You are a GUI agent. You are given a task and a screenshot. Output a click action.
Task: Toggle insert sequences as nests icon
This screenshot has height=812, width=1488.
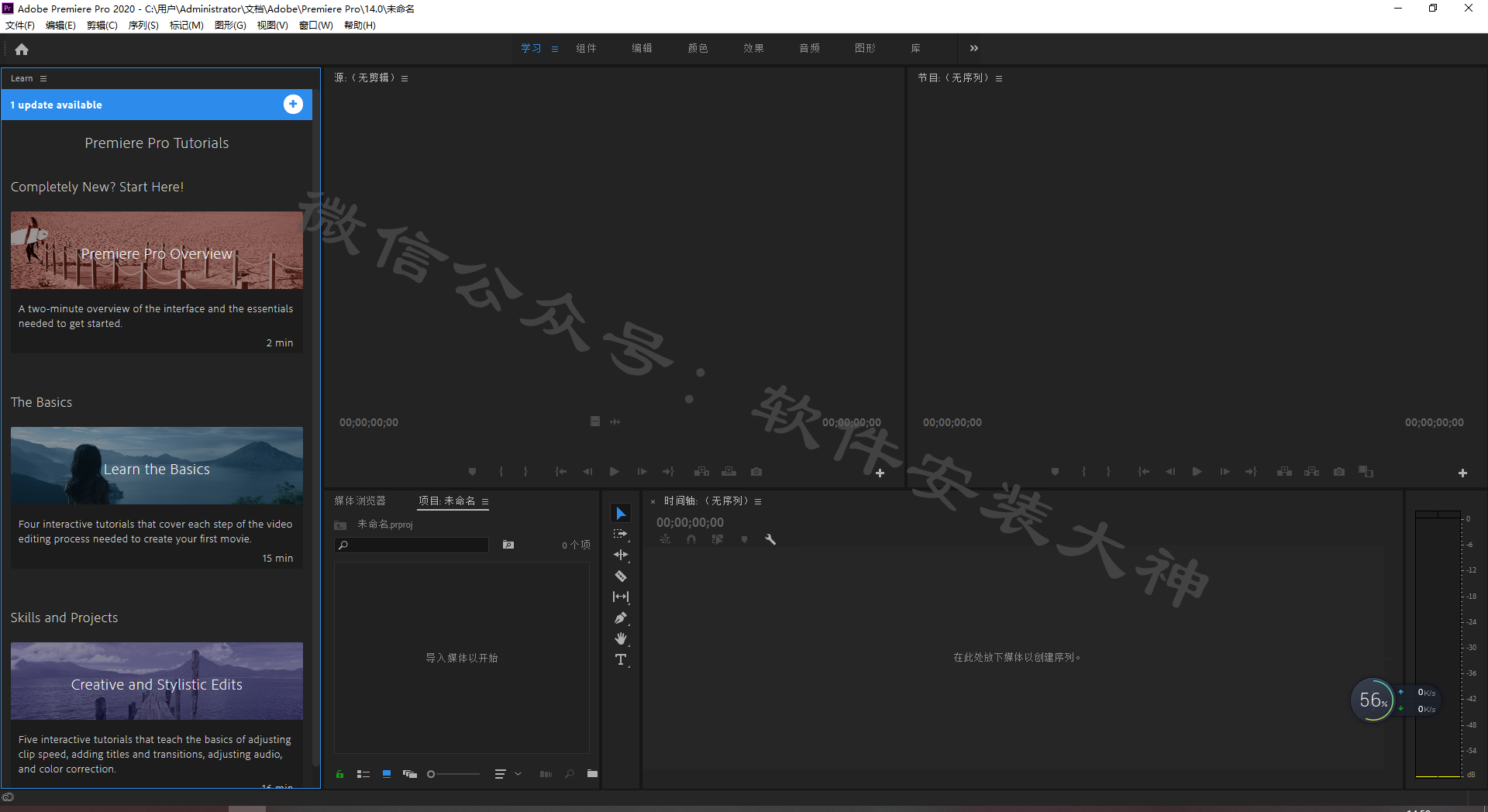pyautogui.click(x=665, y=539)
